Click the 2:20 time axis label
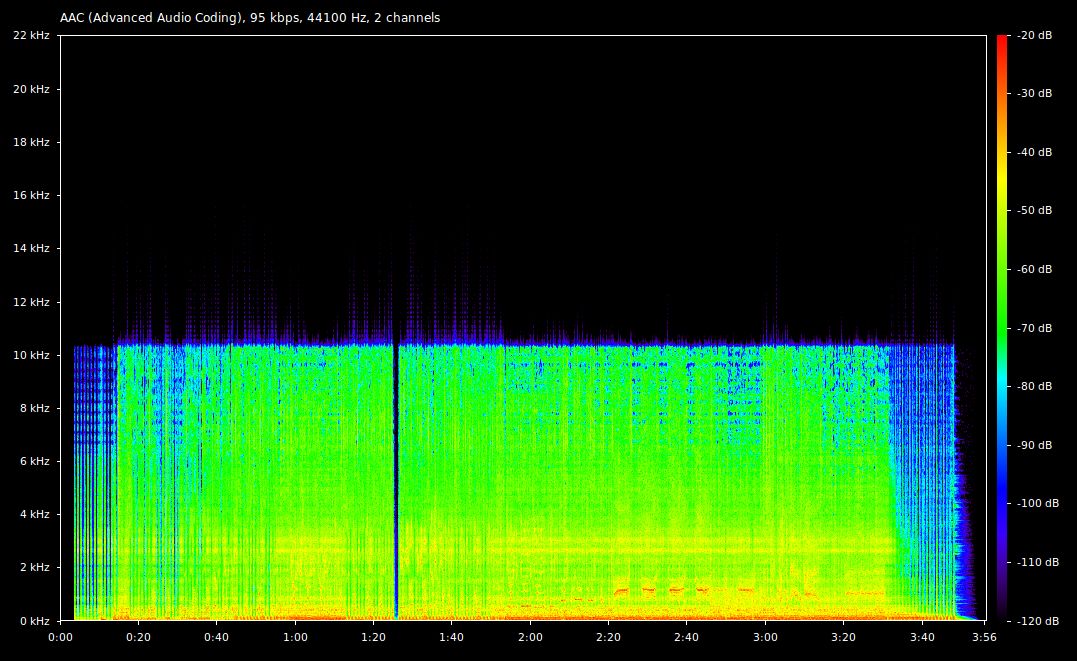Screen dimensions: 1077x661 [609, 637]
